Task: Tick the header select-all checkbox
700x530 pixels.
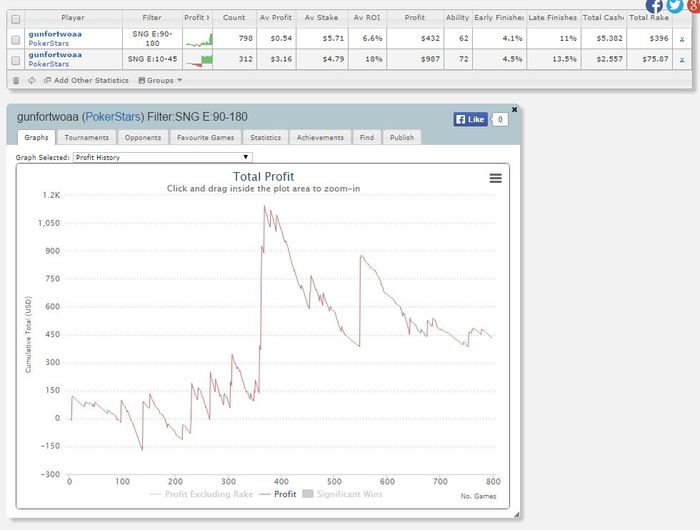Action: click(x=15, y=18)
